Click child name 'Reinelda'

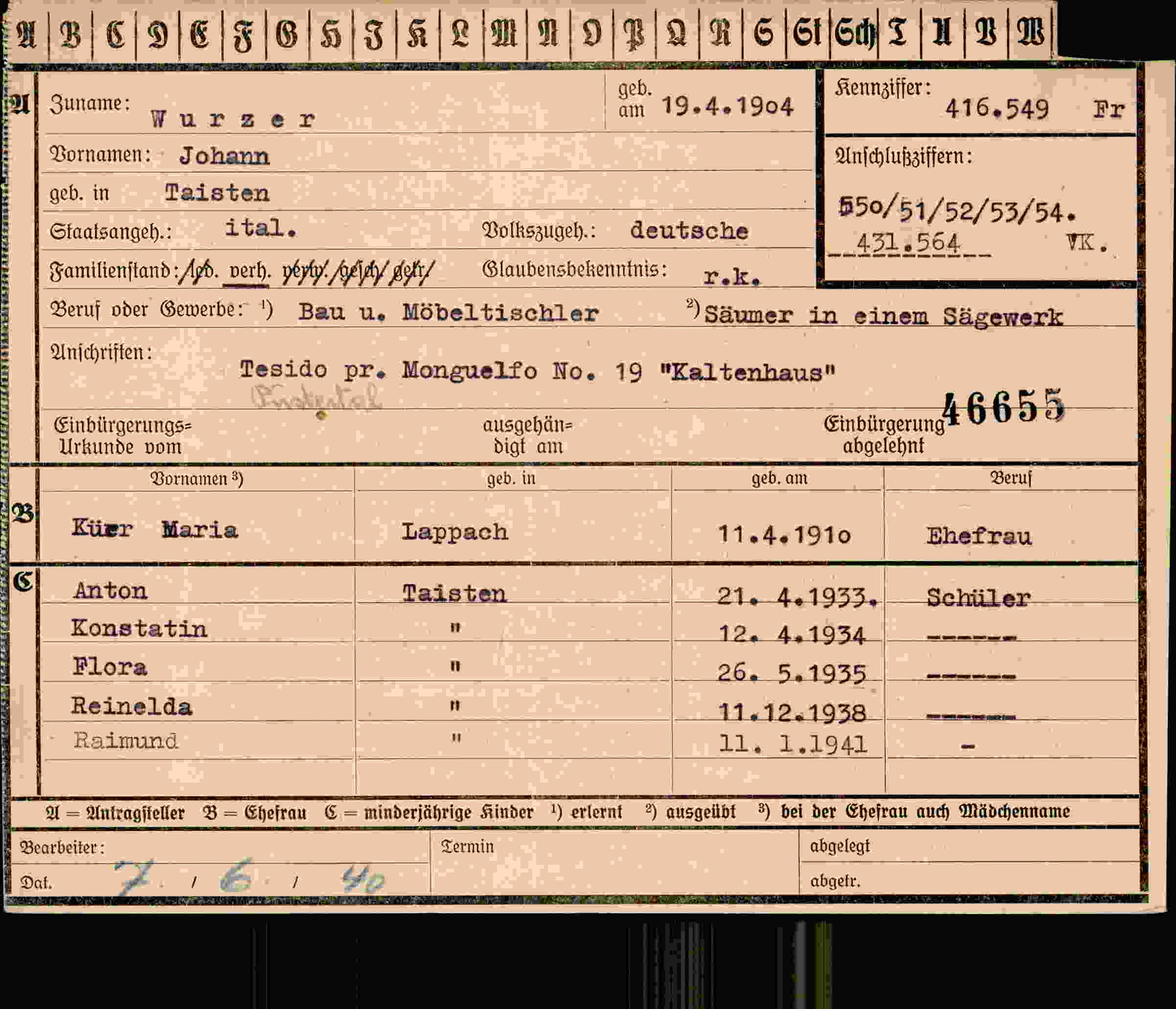[x=132, y=707]
